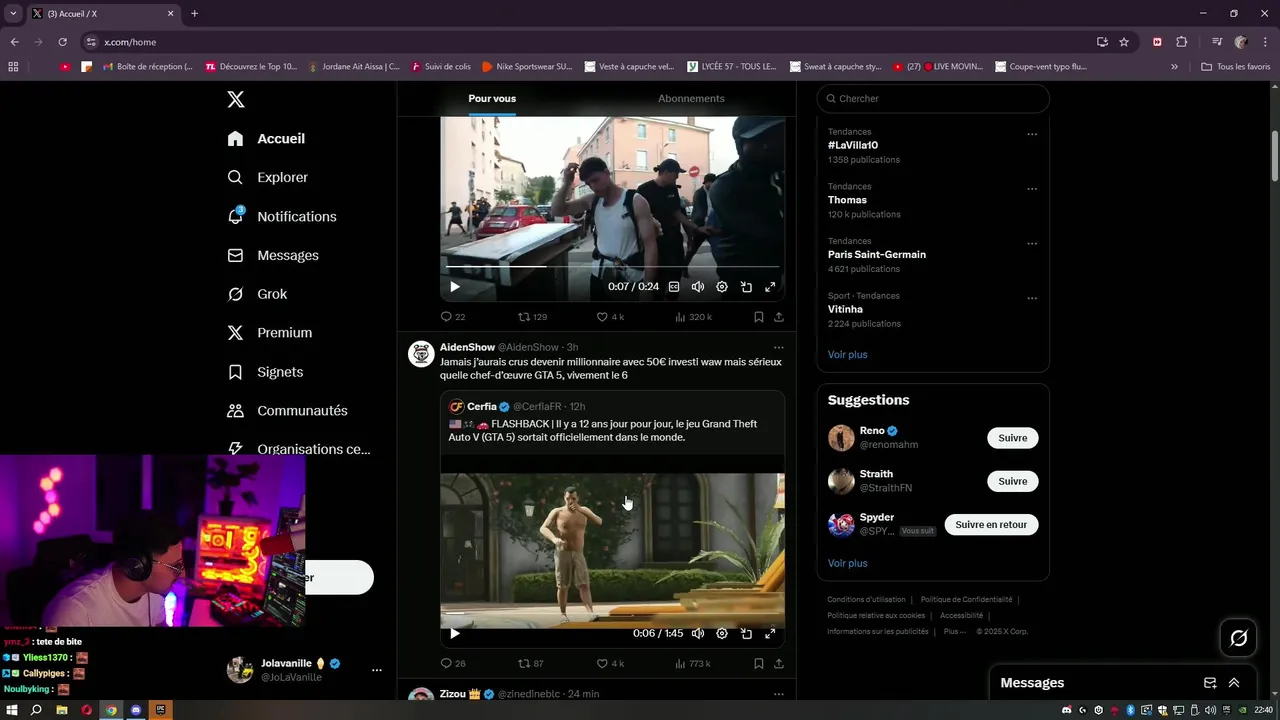
Task: Open Messages in the sidebar menu
Action: click(273, 255)
